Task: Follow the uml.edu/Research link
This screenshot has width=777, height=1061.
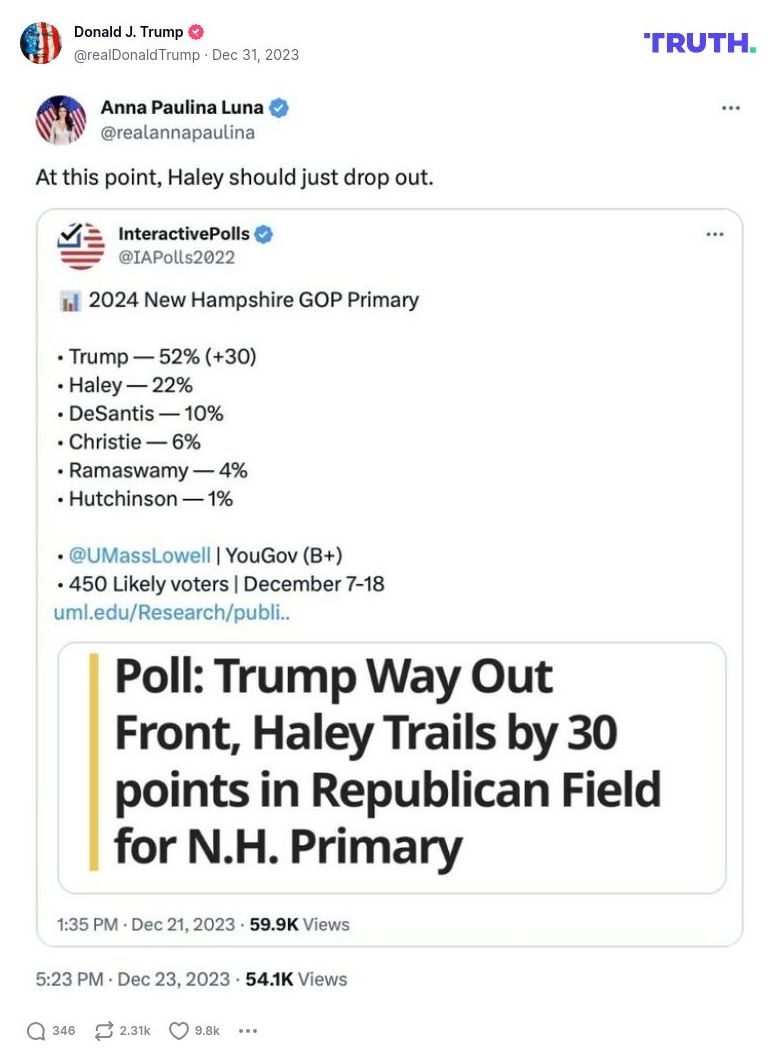Action: [x=171, y=612]
